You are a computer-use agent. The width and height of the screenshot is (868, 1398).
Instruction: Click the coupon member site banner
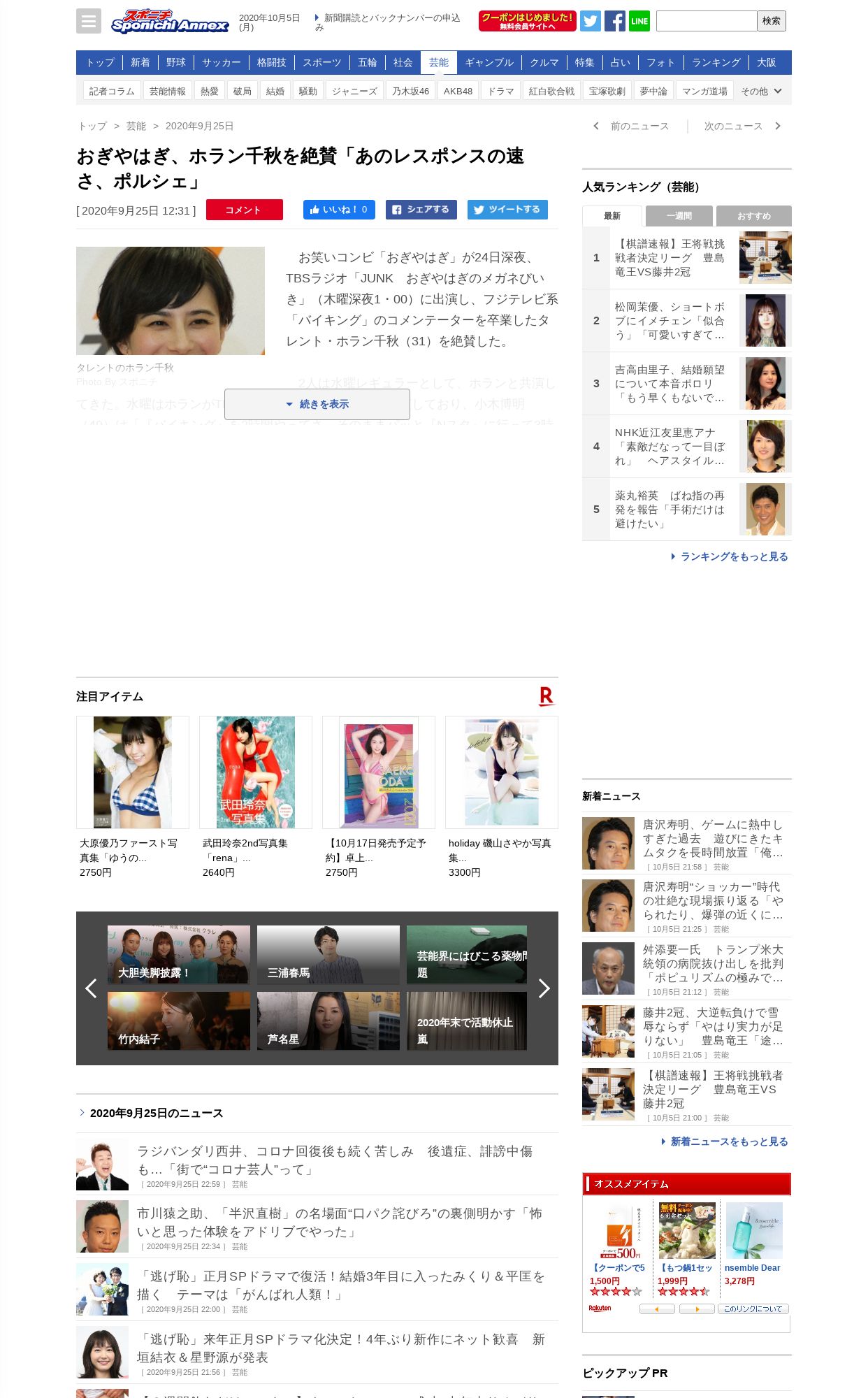tap(528, 21)
